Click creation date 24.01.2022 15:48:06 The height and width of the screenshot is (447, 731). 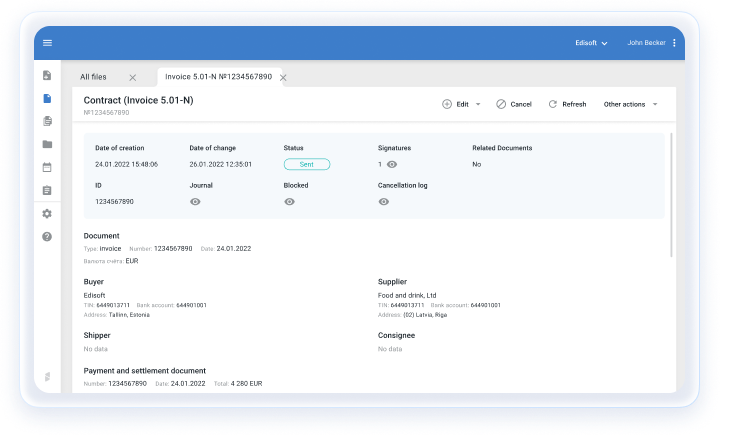point(126,165)
